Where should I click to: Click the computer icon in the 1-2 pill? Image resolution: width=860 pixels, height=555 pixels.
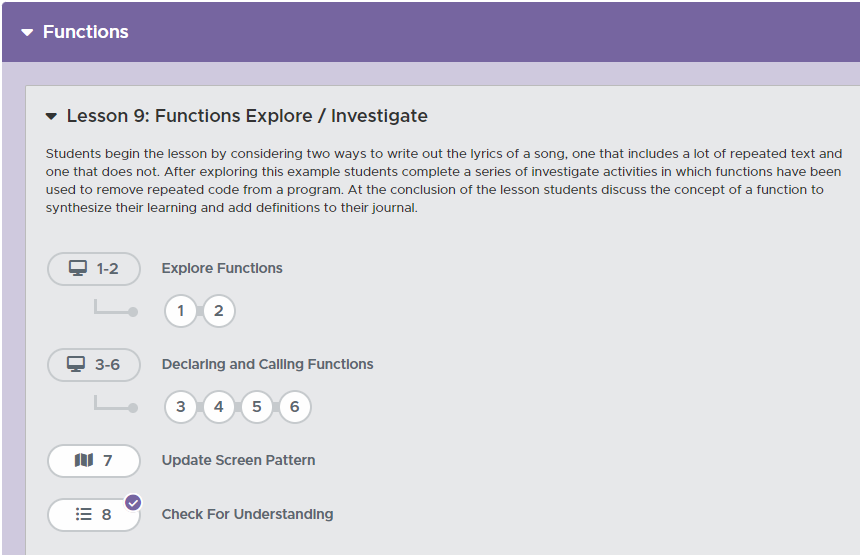coord(77,268)
